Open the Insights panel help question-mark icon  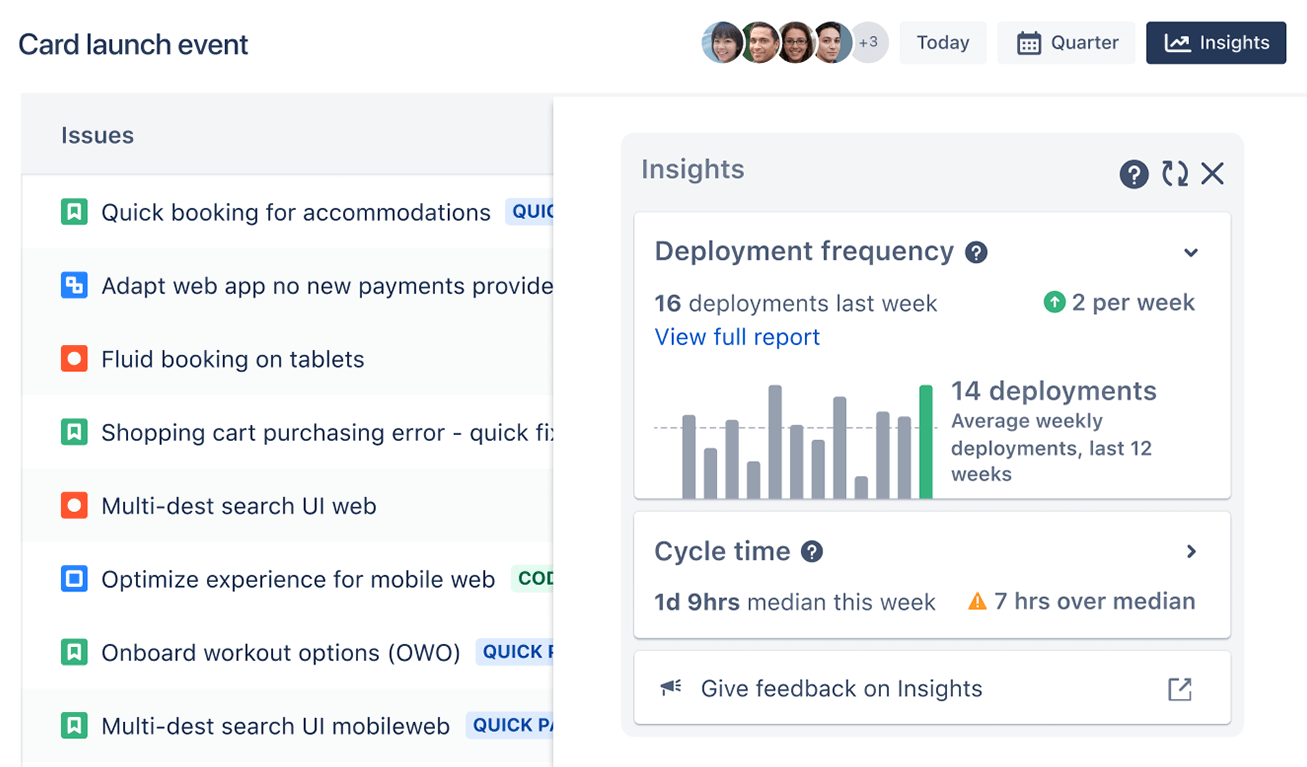pyautogui.click(x=1134, y=173)
